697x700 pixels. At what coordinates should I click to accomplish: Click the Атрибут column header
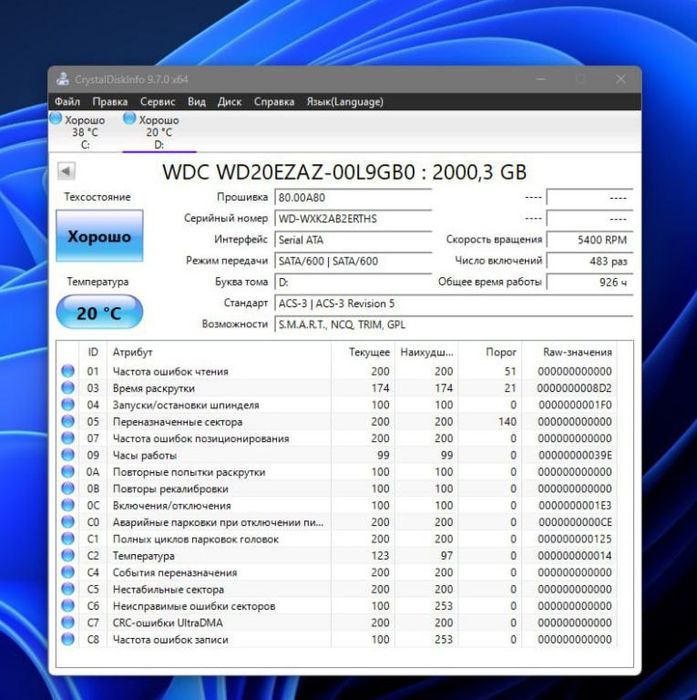(219, 352)
